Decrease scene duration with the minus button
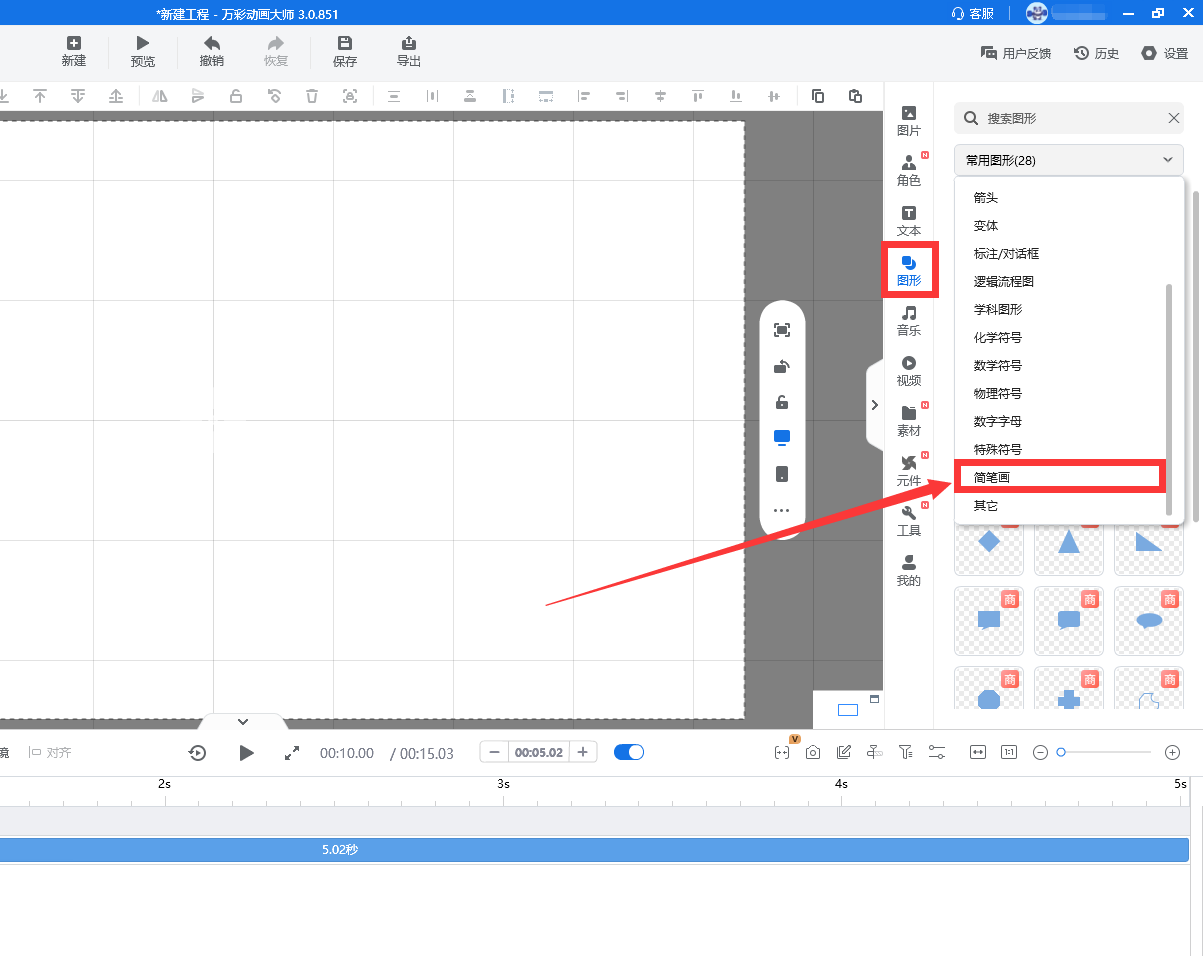The height and width of the screenshot is (956, 1203). [494, 752]
